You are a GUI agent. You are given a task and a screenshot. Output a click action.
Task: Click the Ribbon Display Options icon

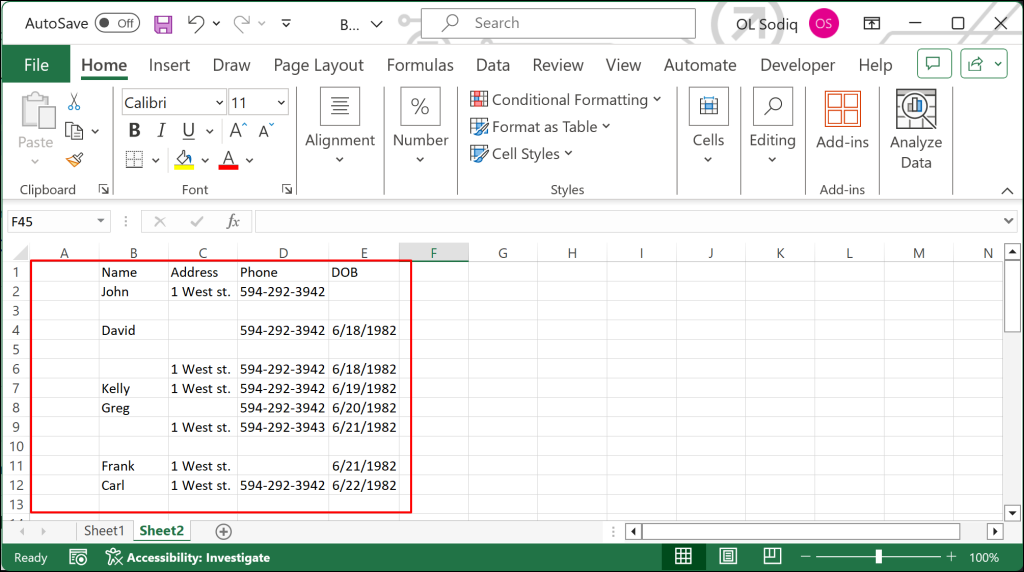pos(871,24)
